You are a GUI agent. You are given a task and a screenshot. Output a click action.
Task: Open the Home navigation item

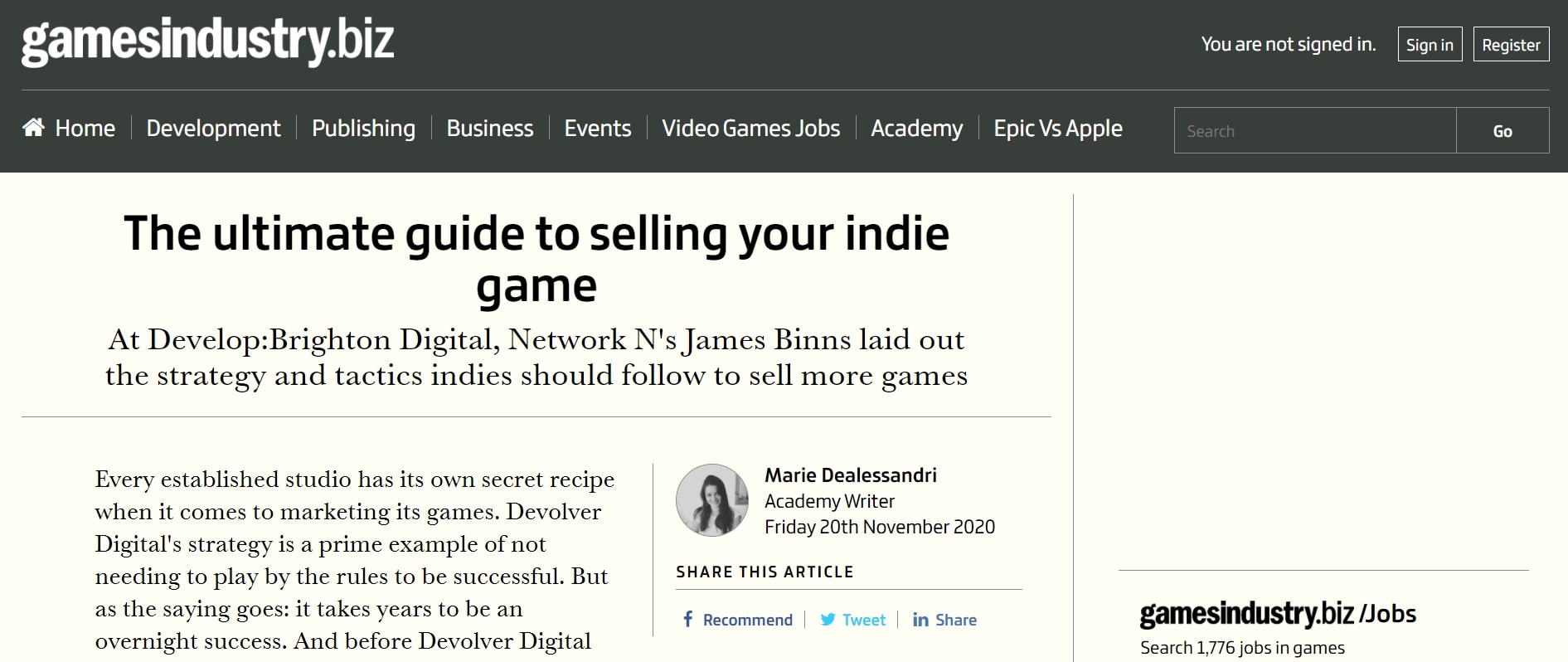click(x=85, y=129)
